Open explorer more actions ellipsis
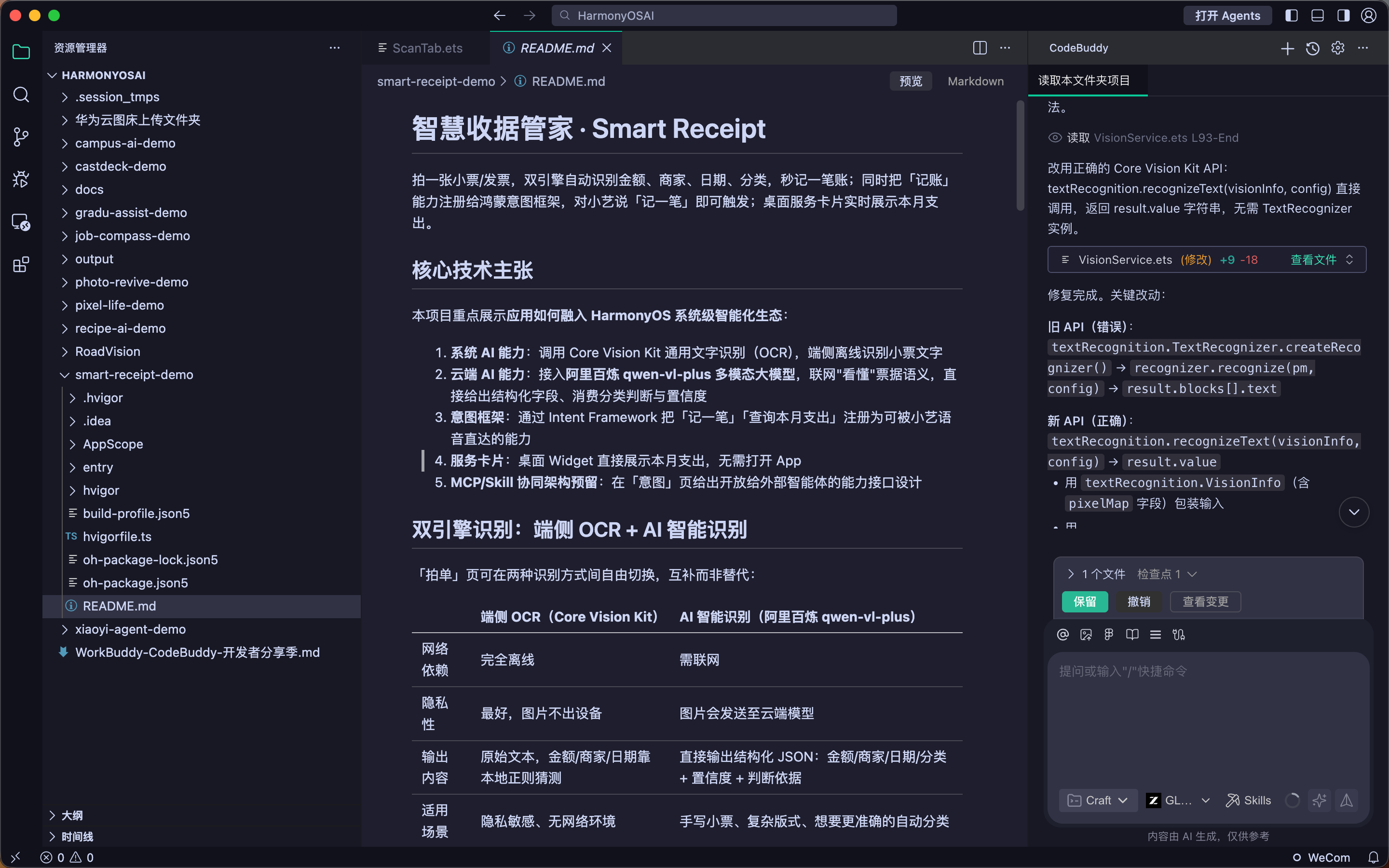The image size is (1389, 868). pos(335,48)
